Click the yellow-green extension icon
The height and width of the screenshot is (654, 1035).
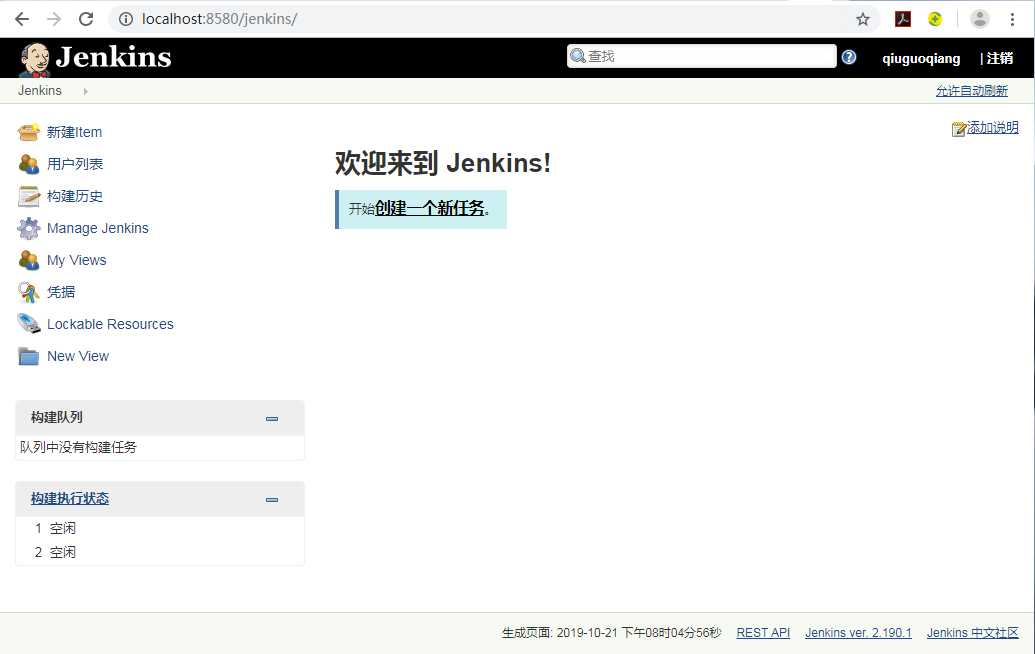point(935,19)
